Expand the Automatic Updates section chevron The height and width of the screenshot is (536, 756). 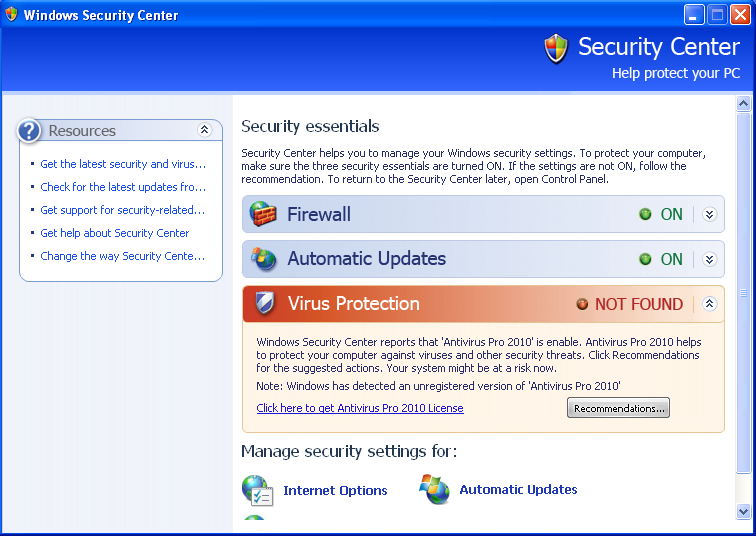tap(709, 259)
